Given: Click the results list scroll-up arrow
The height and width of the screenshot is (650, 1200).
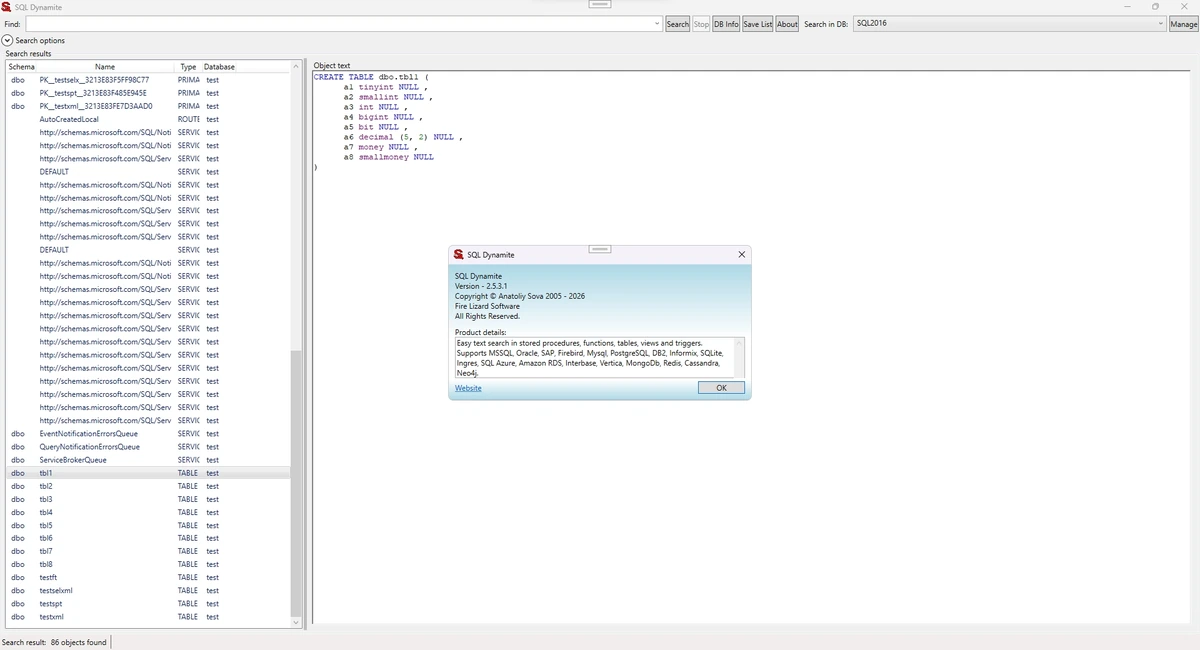Looking at the screenshot, I should coord(296,67).
